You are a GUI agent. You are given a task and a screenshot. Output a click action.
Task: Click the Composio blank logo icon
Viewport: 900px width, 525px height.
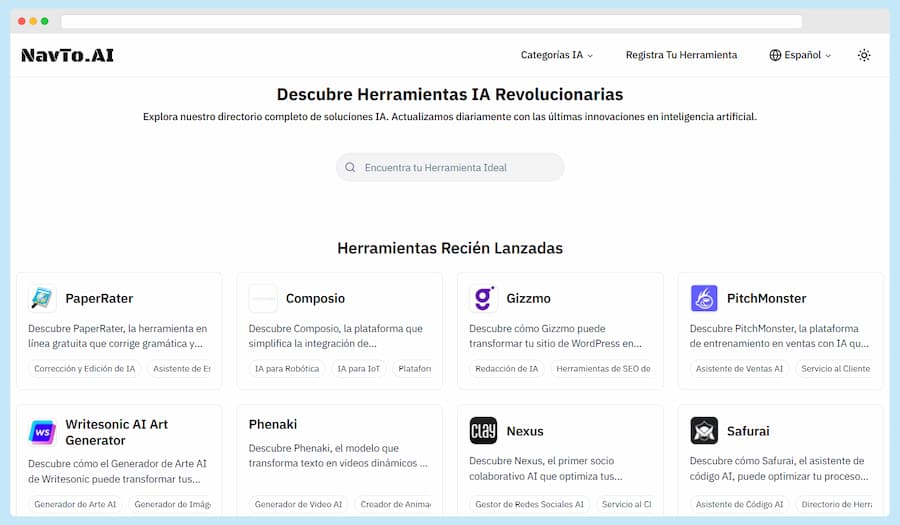click(x=263, y=298)
